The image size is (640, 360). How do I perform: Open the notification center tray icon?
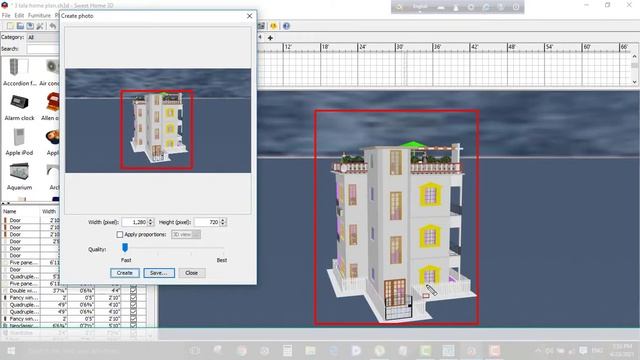tap(583, 350)
